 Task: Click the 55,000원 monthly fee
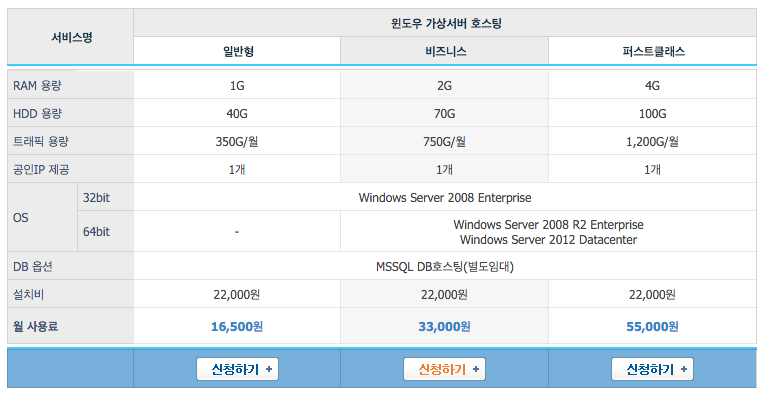(x=652, y=326)
